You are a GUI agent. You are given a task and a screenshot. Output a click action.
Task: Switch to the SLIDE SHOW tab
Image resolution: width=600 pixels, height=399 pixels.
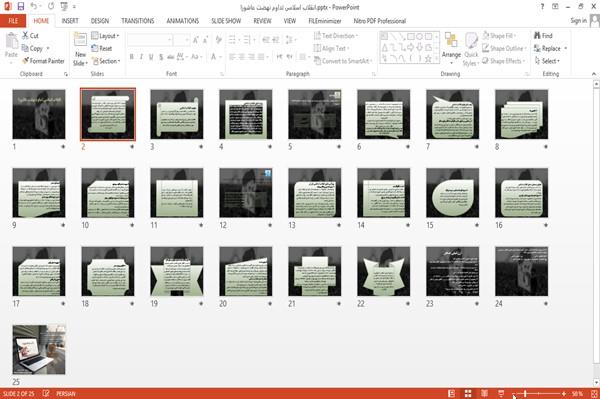226,21
